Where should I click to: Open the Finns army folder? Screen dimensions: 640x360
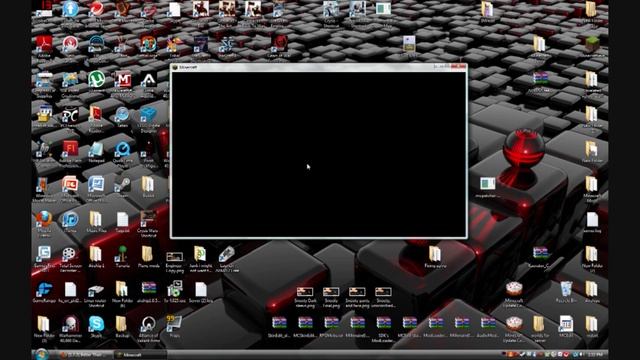click(435, 254)
